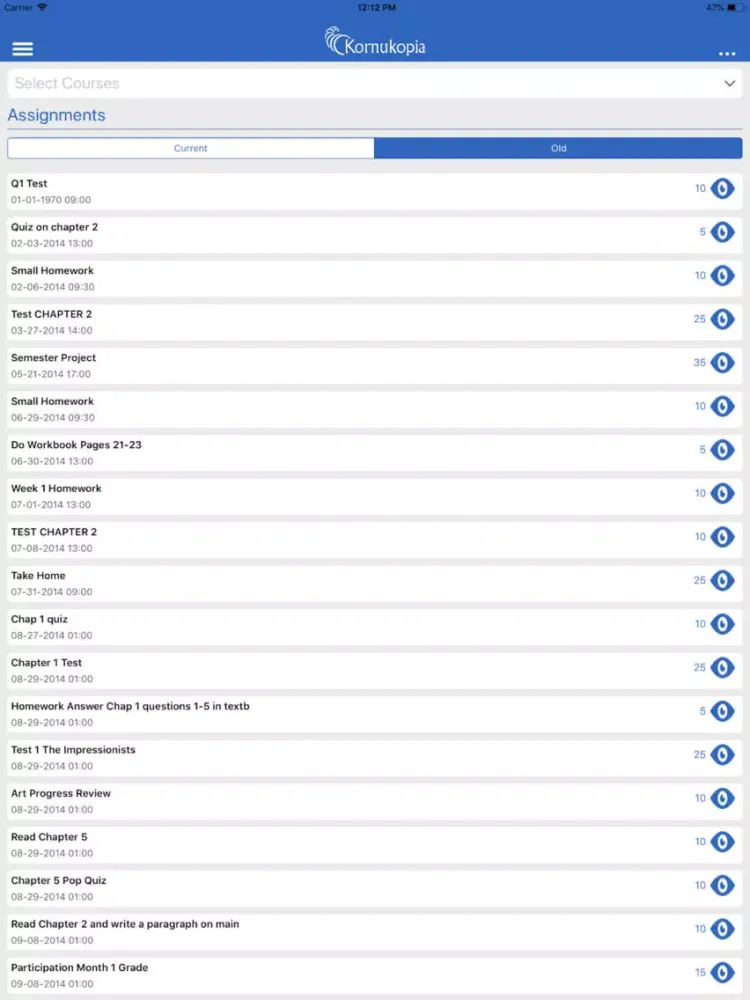This screenshot has width=750, height=1000.
Task: Select the Old assignments tab
Action: point(558,148)
